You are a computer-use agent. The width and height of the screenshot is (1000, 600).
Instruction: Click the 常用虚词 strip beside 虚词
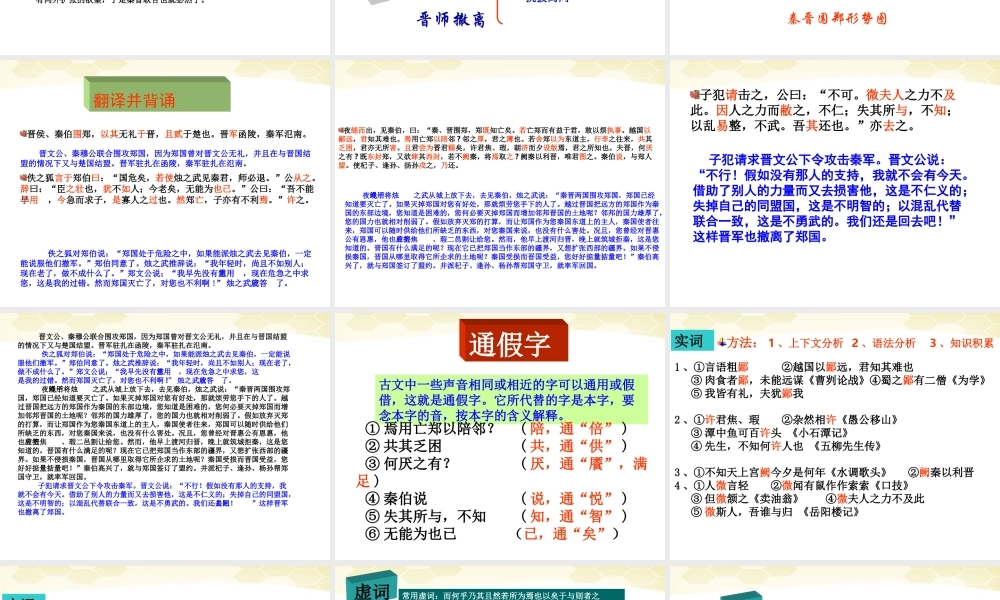click(x=510, y=596)
